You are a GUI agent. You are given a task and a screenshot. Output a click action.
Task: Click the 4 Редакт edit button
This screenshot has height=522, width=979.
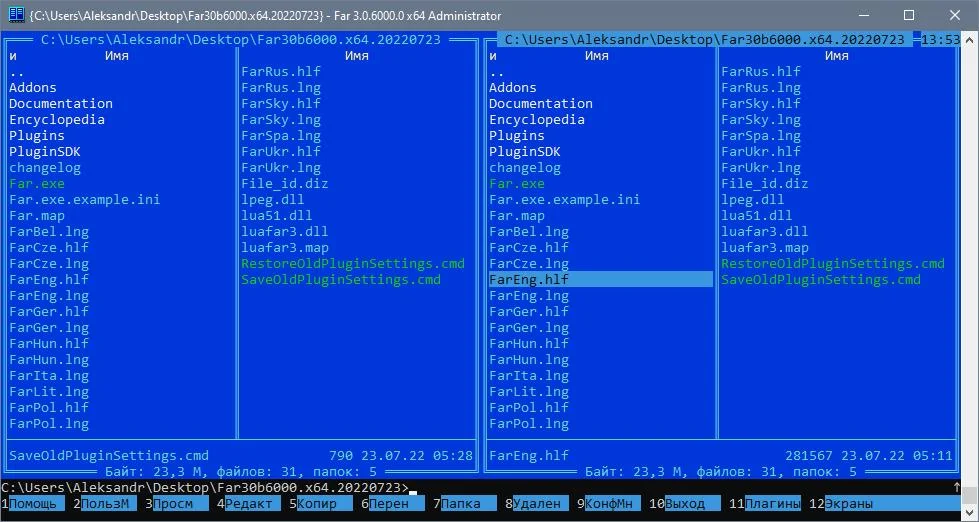point(249,504)
